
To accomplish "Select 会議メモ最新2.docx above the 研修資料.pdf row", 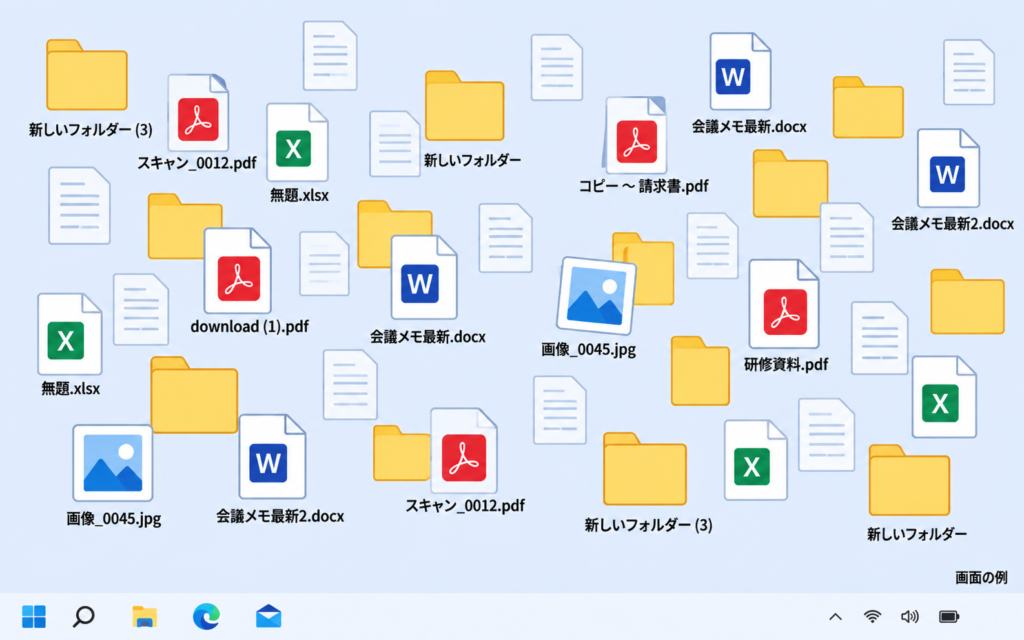I will (948, 168).
